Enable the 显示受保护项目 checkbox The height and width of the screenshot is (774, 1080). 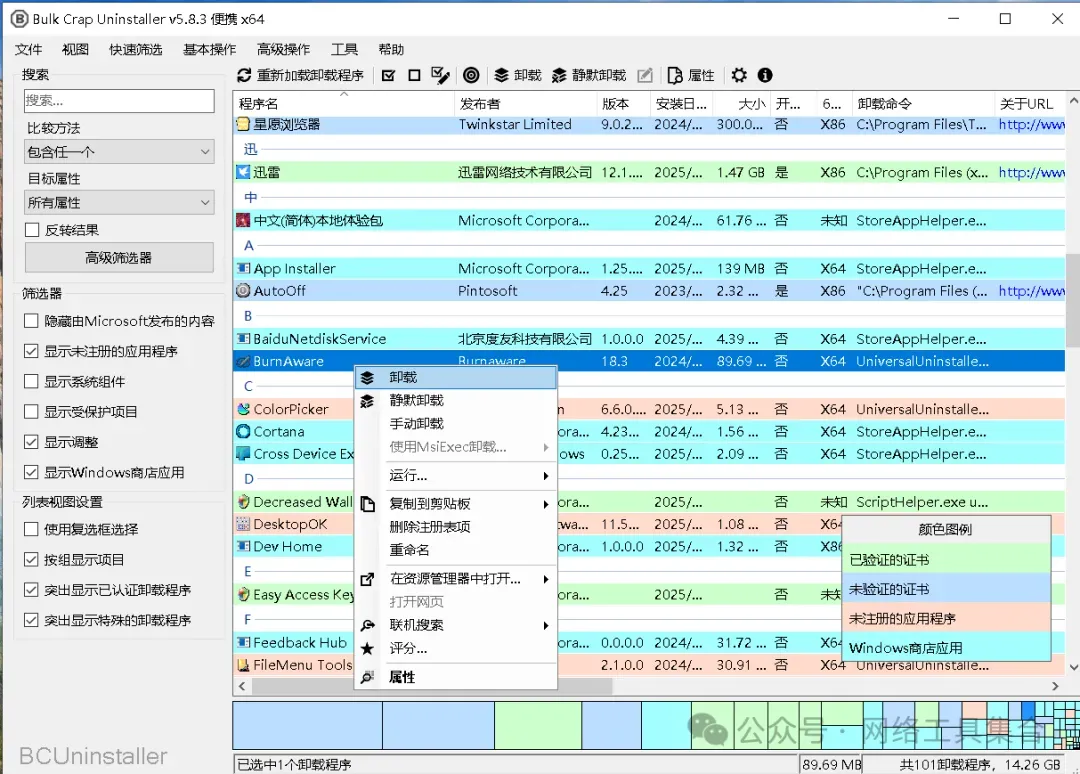31,412
